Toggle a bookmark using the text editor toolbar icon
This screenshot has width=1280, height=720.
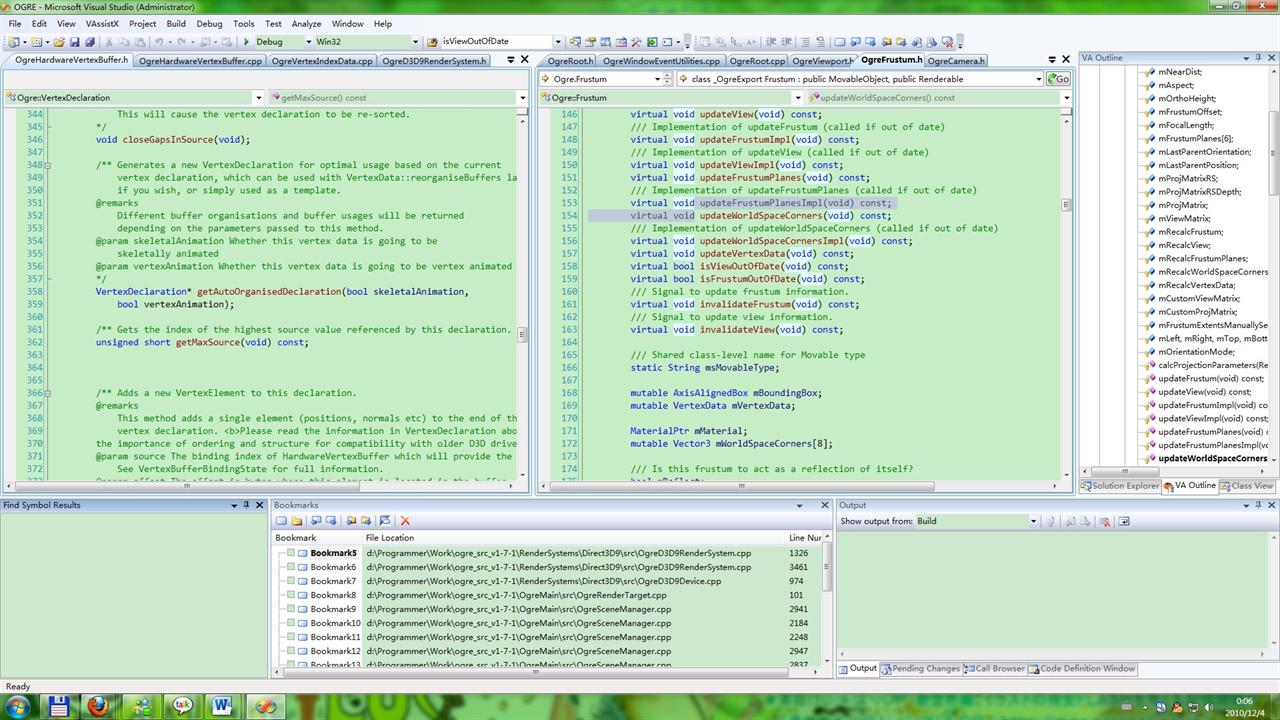(x=840, y=42)
